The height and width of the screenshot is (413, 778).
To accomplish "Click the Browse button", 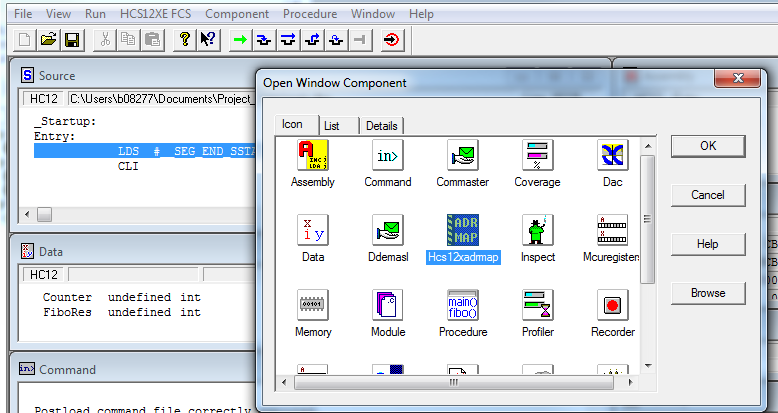I will (x=708, y=293).
